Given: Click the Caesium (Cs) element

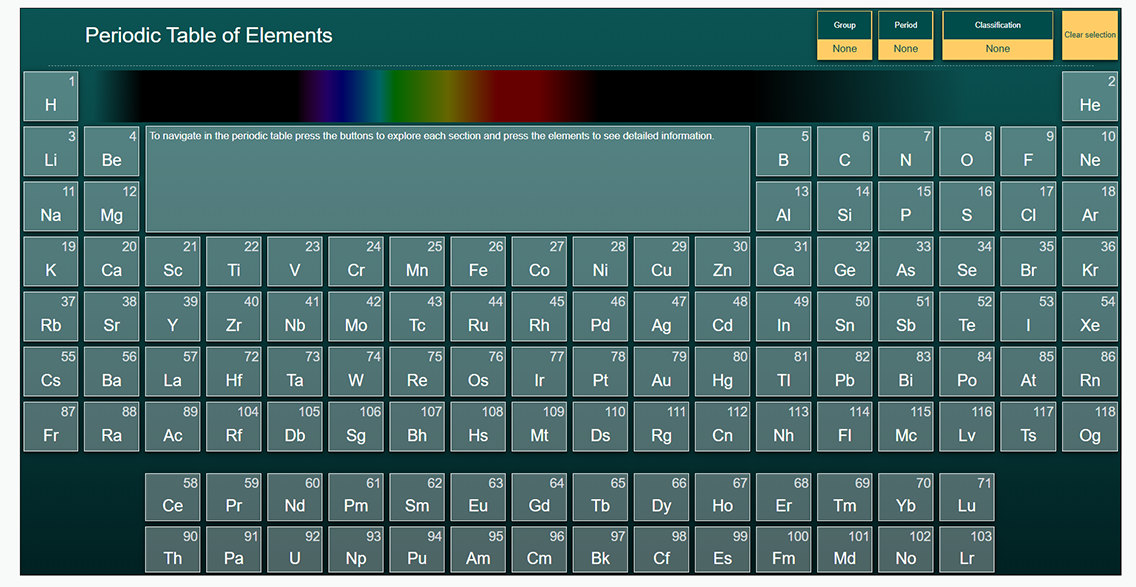Looking at the screenshot, I should point(51,372).
